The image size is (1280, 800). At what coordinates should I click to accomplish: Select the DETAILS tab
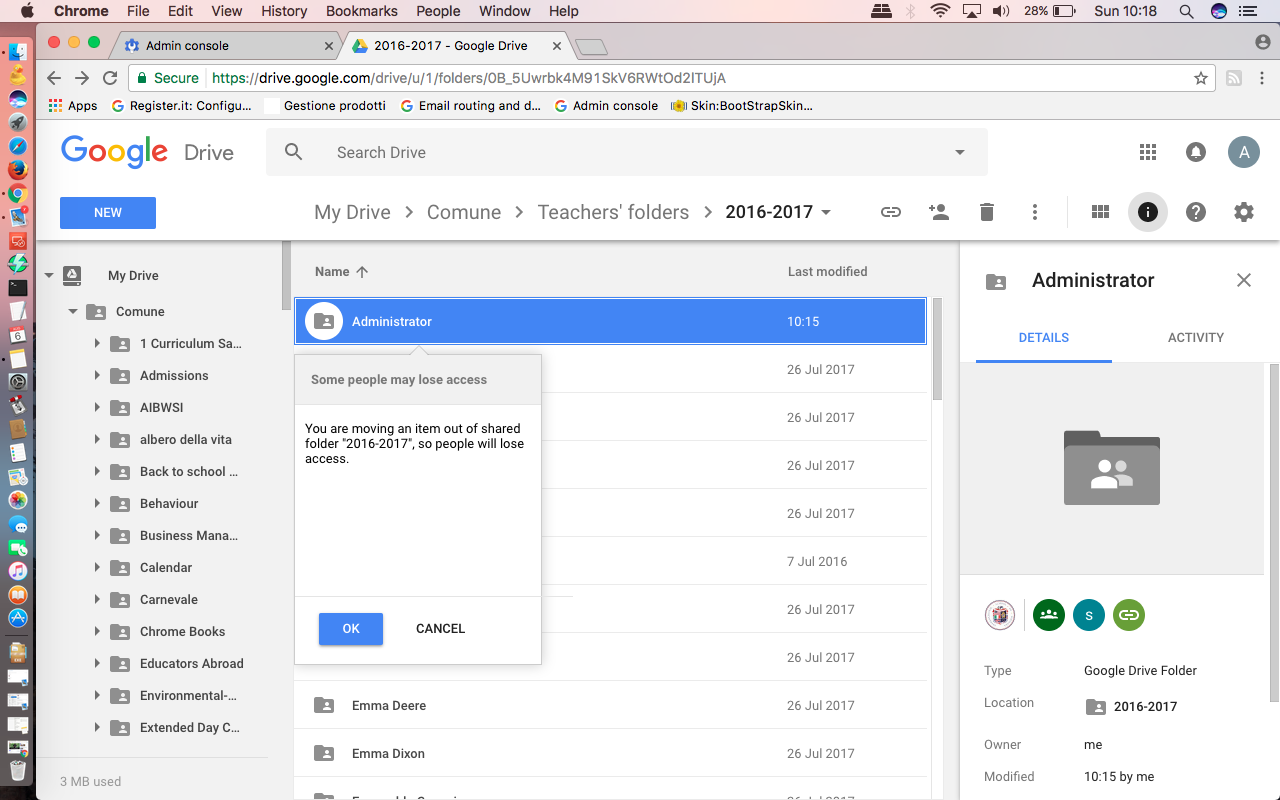click(1044, 337)
